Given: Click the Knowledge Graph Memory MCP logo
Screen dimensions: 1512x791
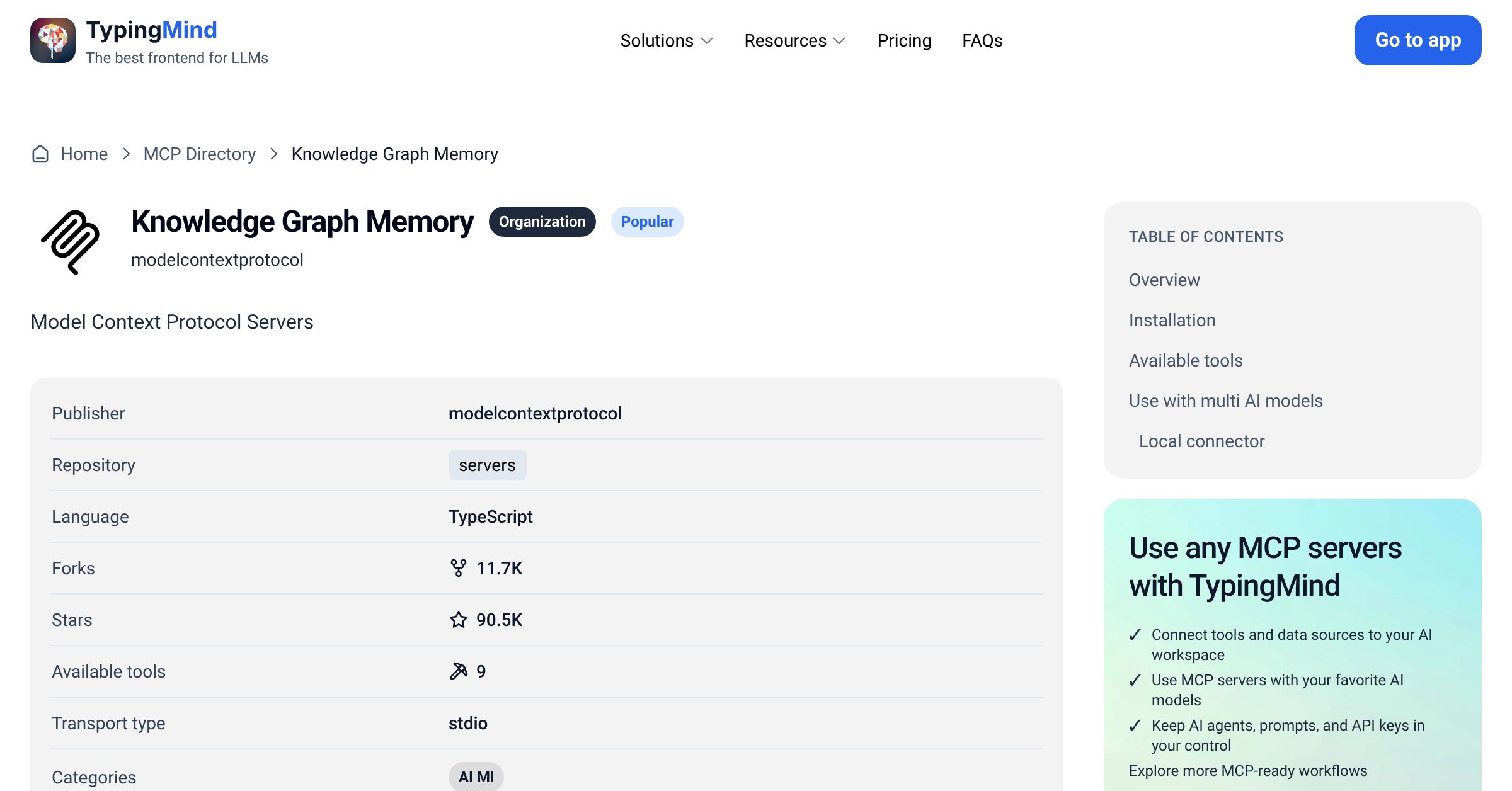Looking at the screenshot, I should [x=71, y=242].
